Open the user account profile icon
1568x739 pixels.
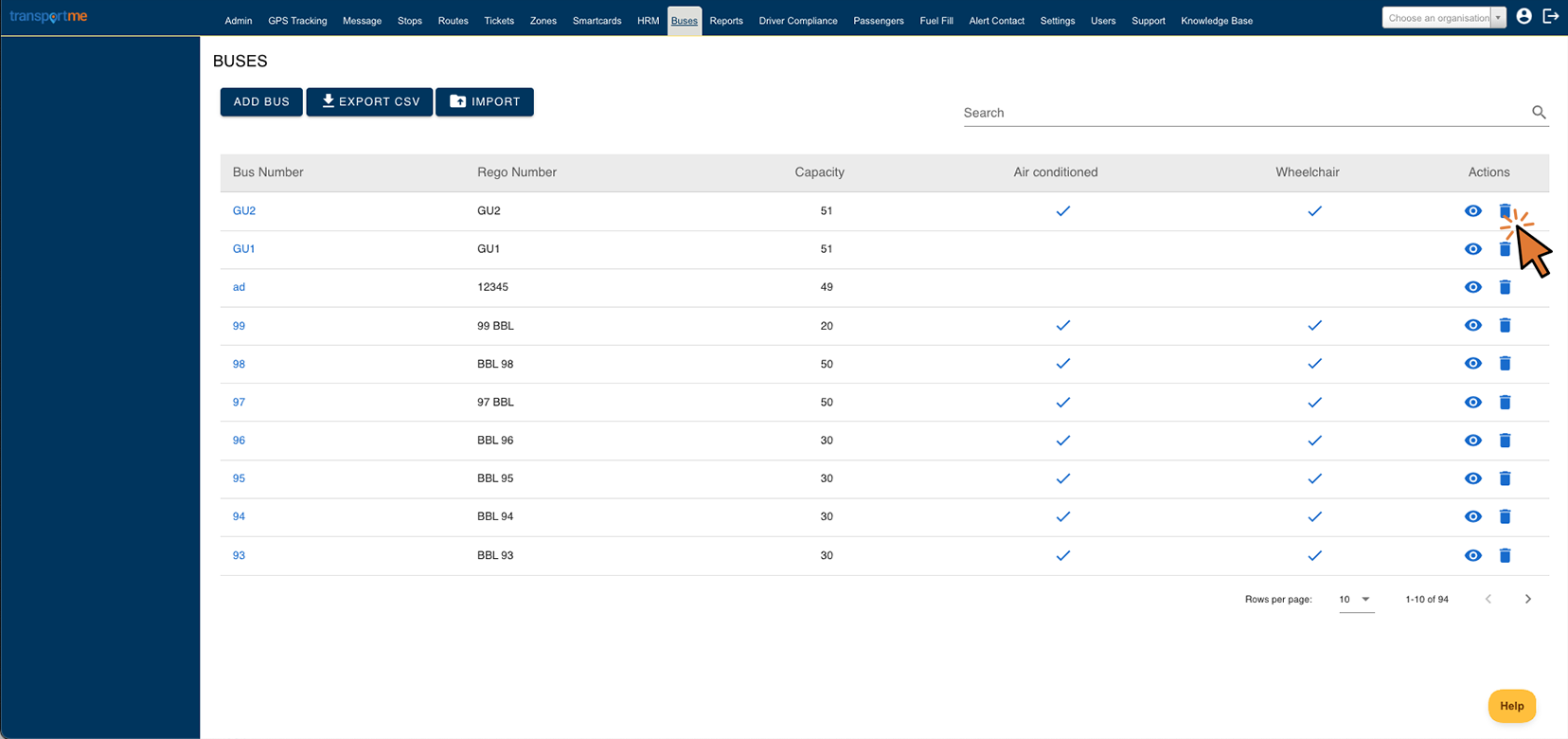coord(1523,16)
